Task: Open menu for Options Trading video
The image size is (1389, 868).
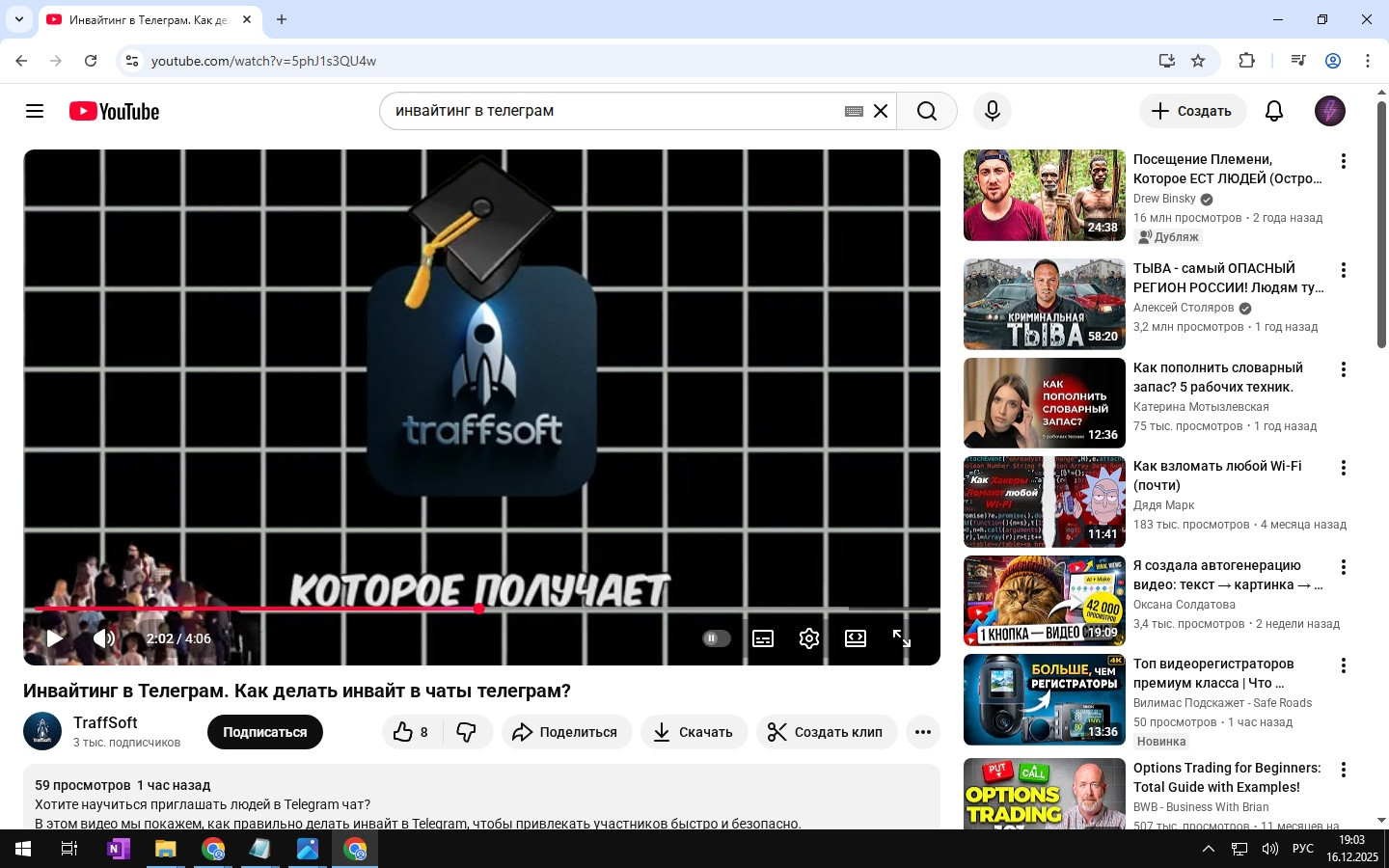Action: [x=1343, y=770]
